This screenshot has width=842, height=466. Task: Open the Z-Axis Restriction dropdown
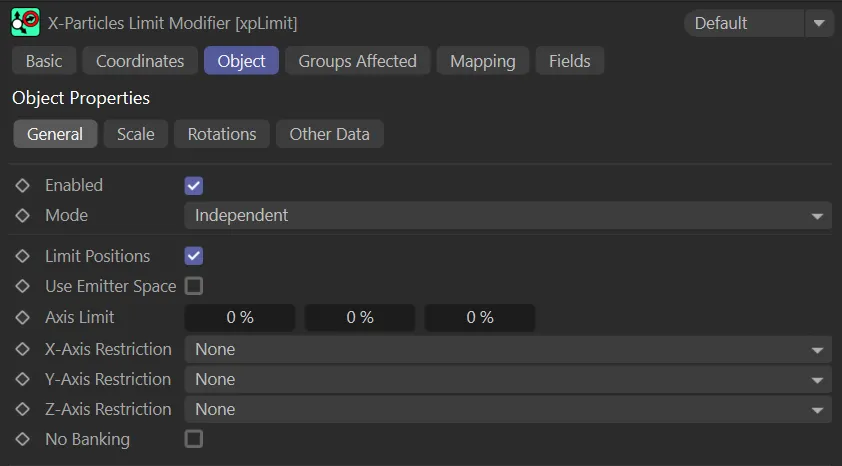(x=507, y=410)
